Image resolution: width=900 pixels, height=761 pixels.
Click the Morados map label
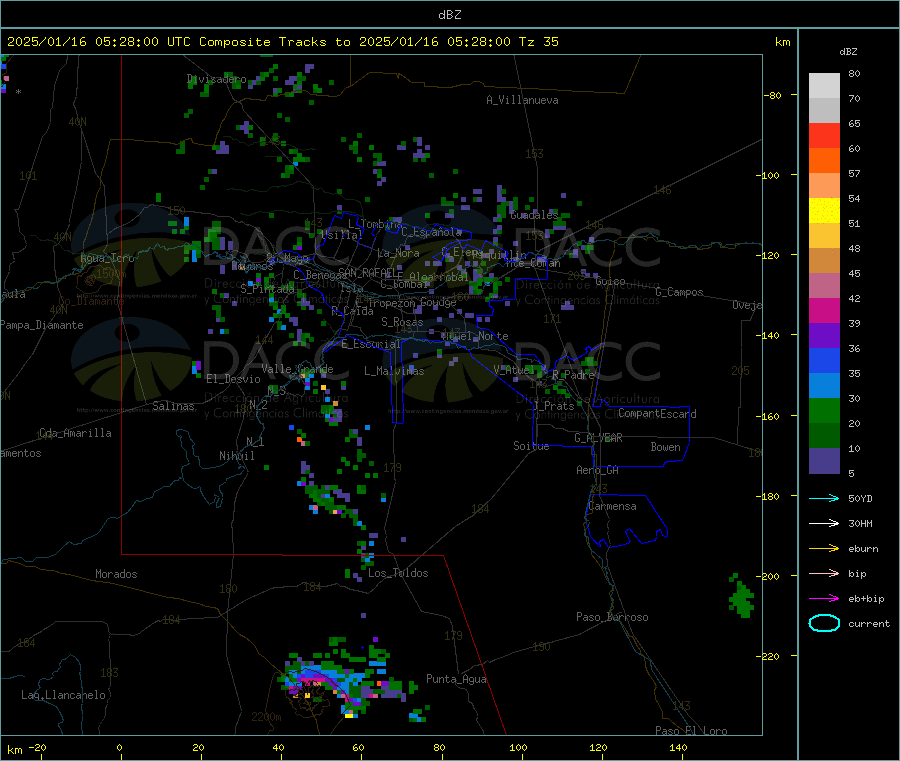point(116,574)
